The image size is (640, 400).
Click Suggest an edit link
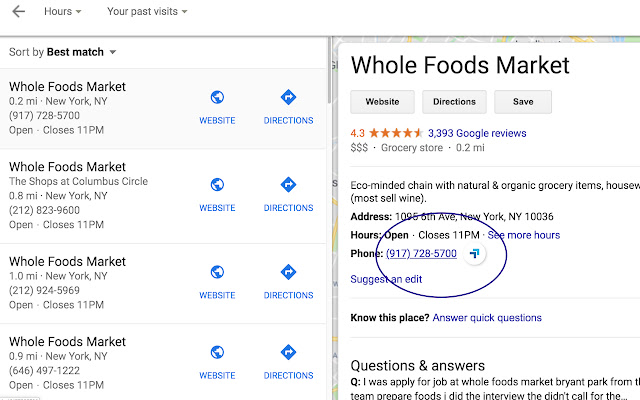click(386, 279)
